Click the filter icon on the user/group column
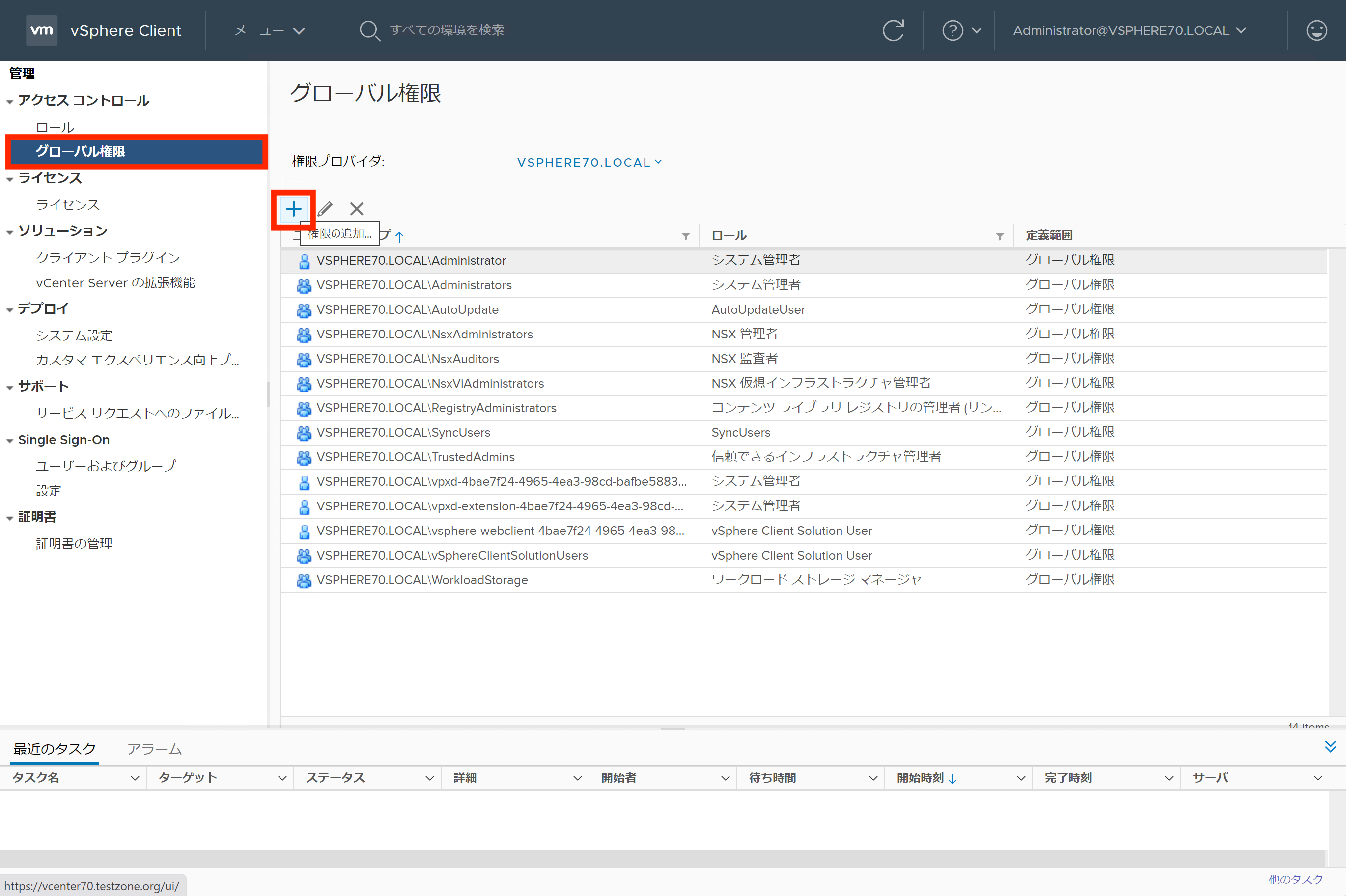Screen dimensions: 1346x896 pyautogui.click(x=686, y=236)
